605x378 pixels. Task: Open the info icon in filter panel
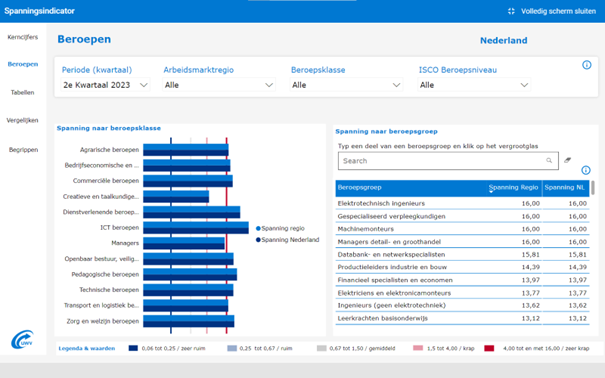[586, 65]
